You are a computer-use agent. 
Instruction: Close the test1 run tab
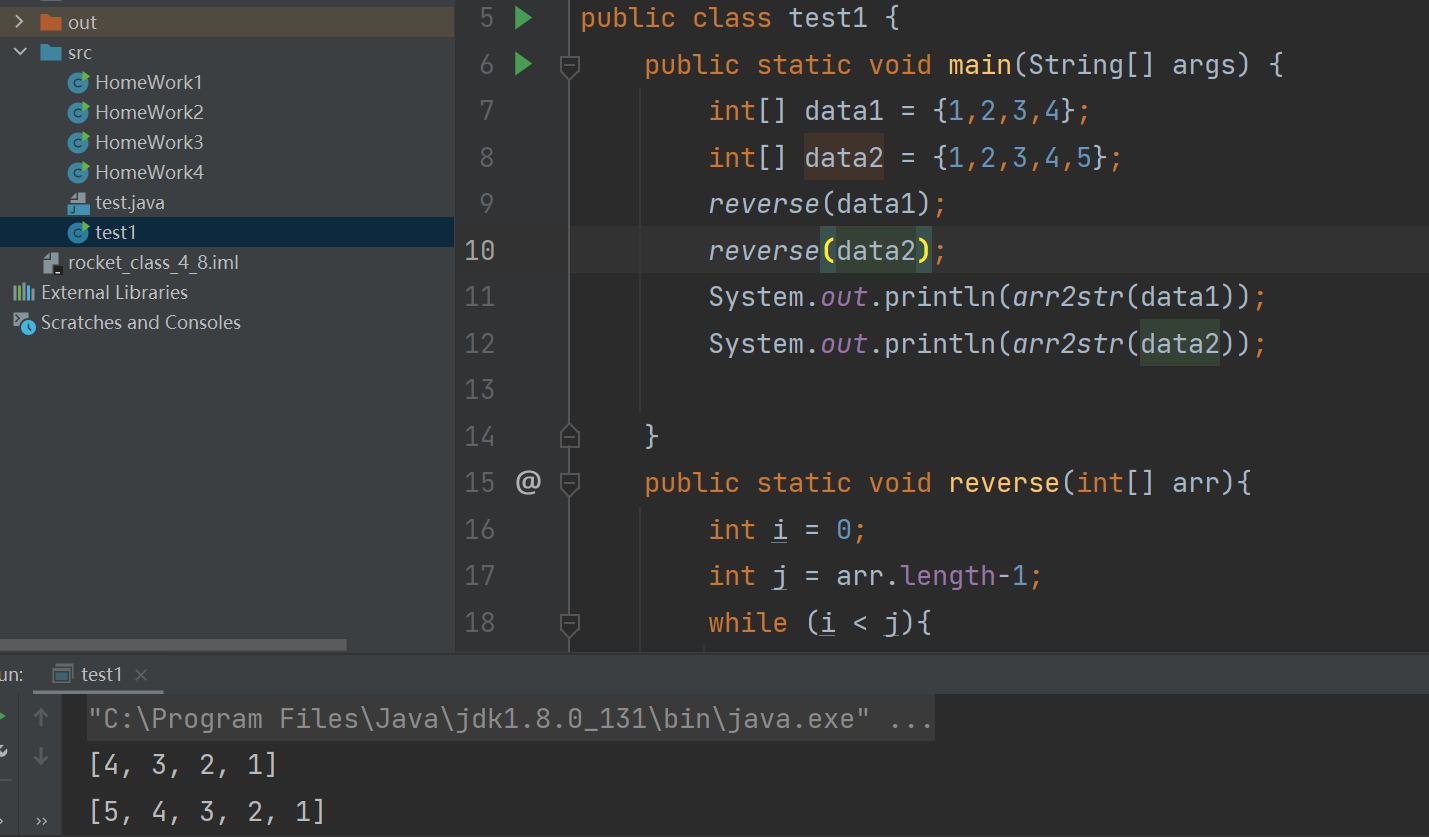click(x=141, y=675)
